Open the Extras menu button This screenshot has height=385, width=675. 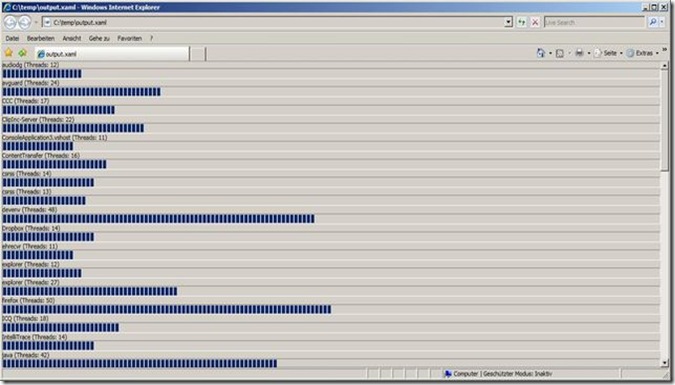642,53
